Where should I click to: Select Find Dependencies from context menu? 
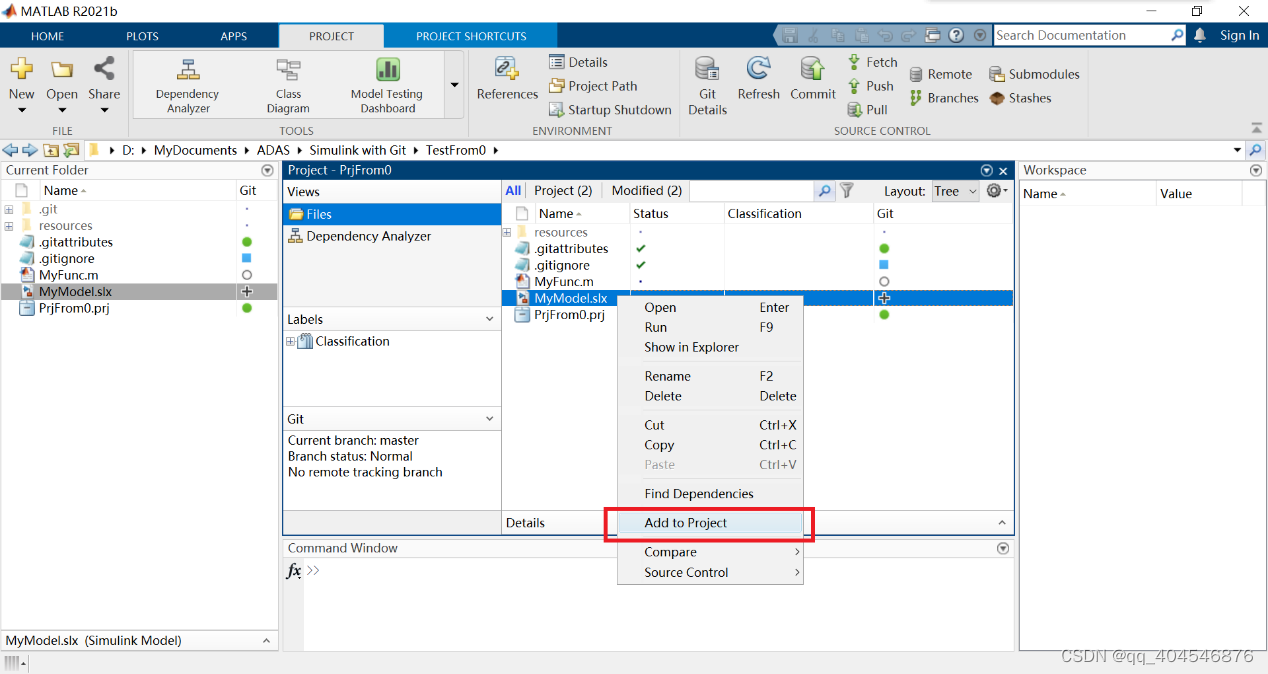coord(710,494)
